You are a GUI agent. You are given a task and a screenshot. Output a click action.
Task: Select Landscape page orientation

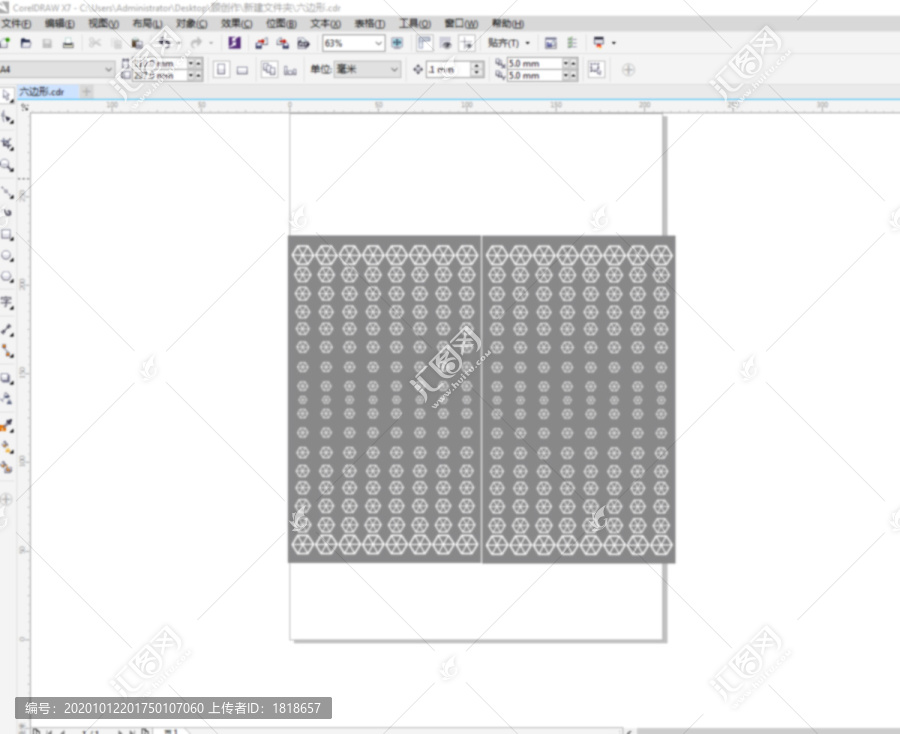pos(242,70)
